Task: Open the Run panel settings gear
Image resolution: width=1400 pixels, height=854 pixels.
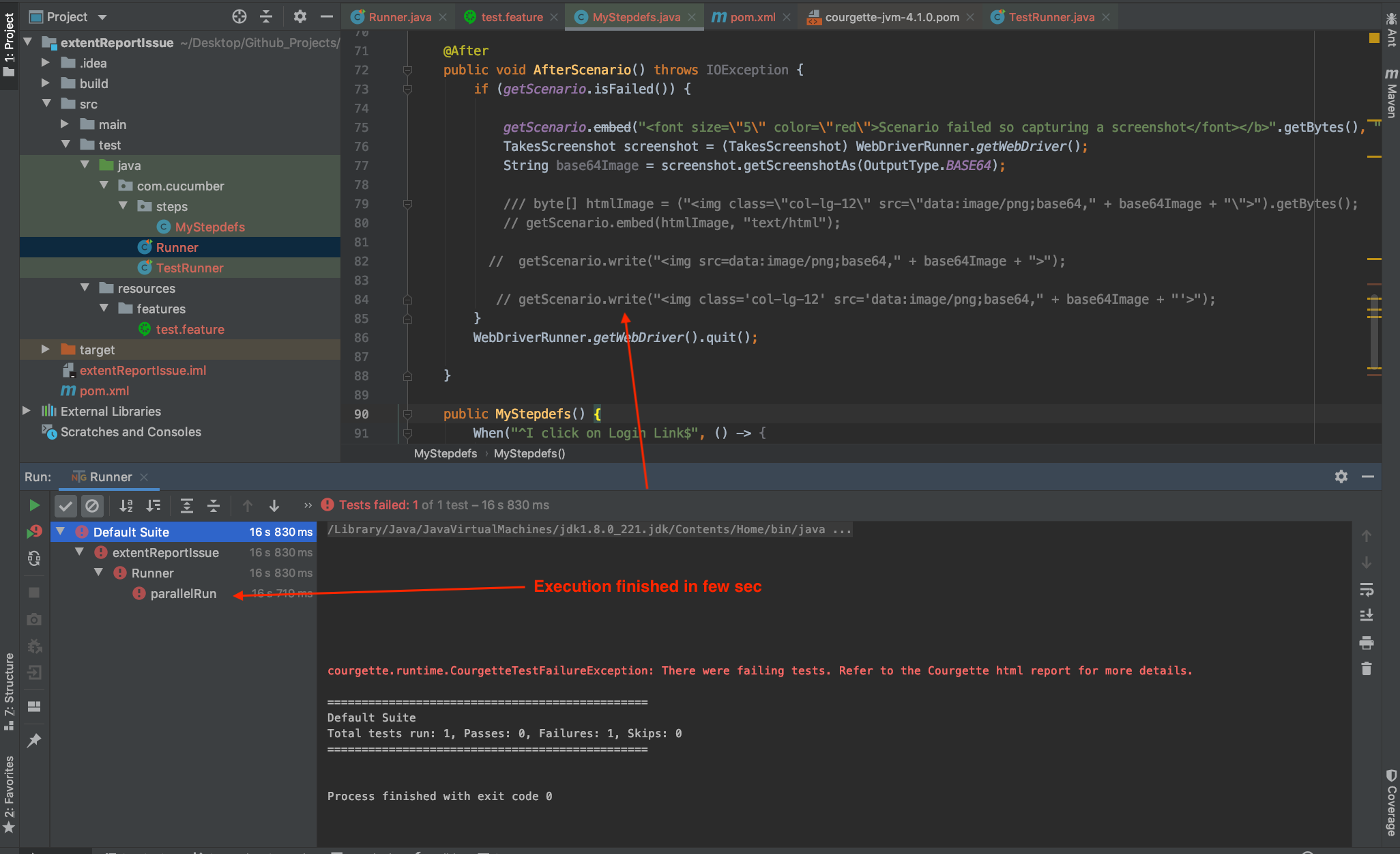Action: click(x=1341, y=476)
